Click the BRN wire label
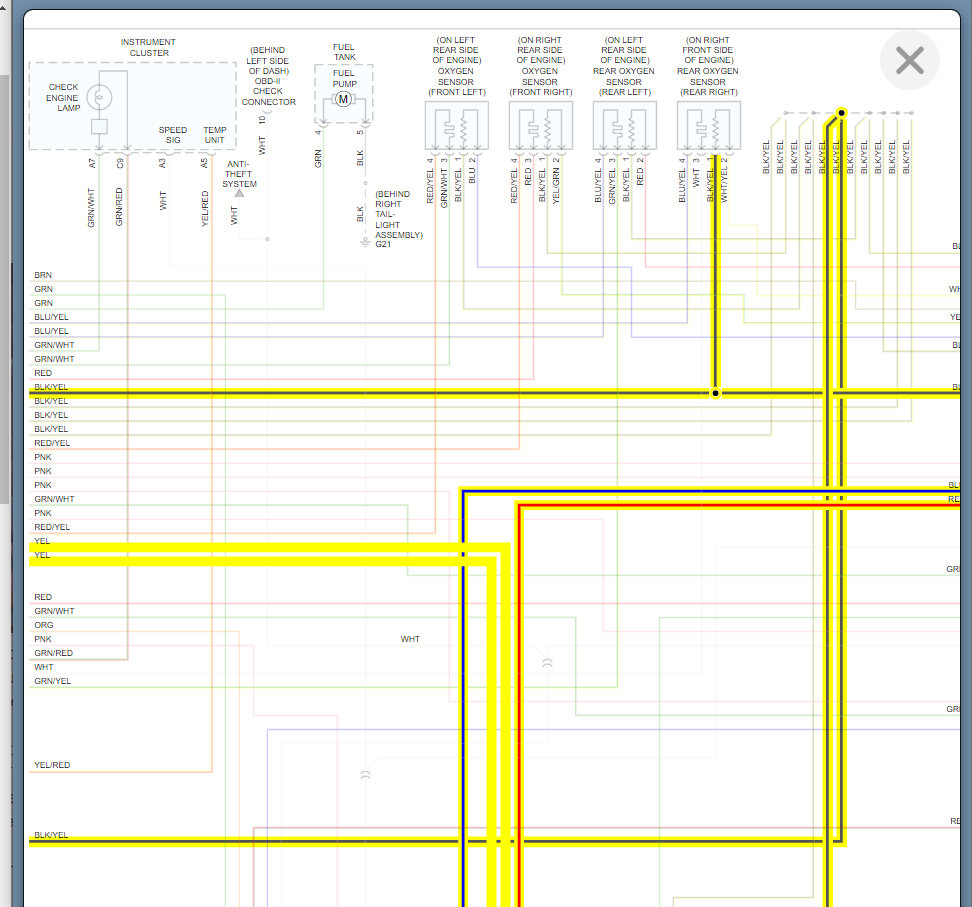Image resolution: width=972 pixels, height=907 pixels. (43, 275)
